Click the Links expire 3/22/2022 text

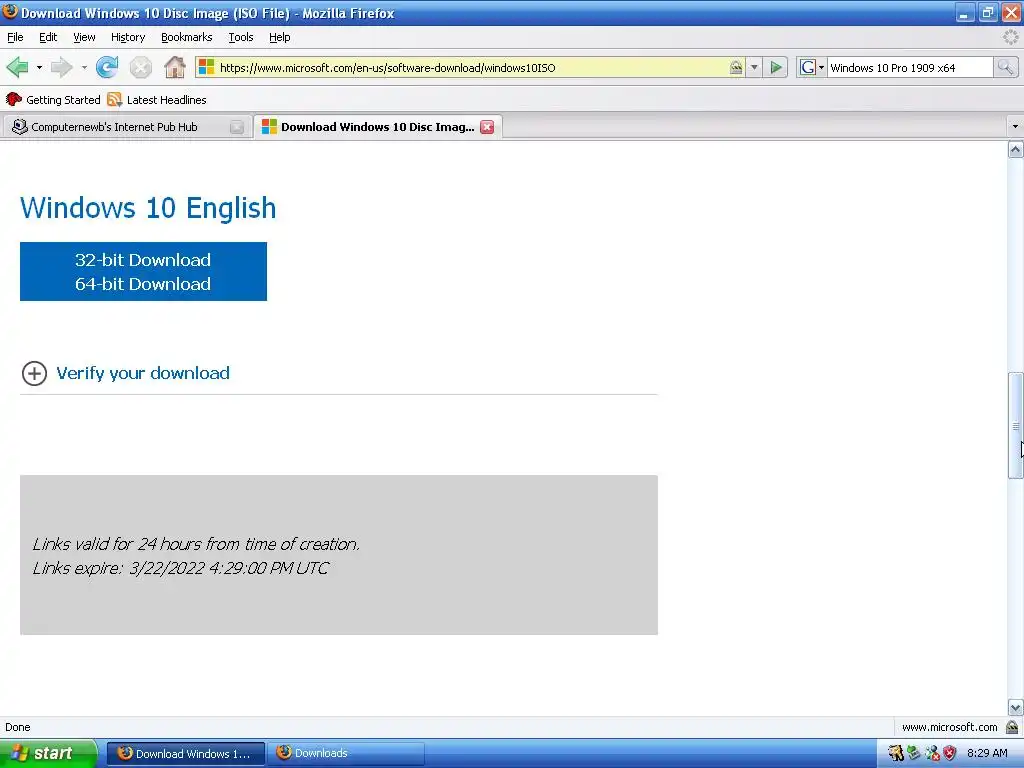pyautogui.click(x=180, y=568)
